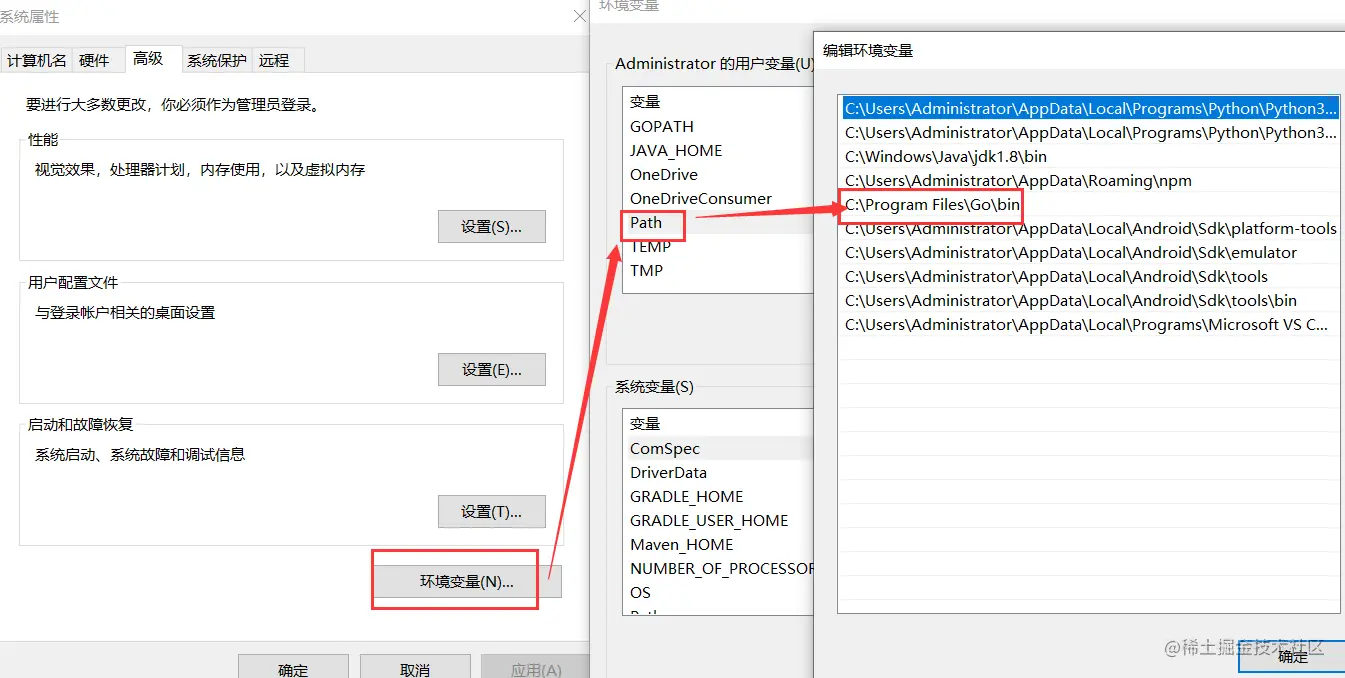
Task: Select Android Sdk\tools\bin path entry
Action: (x=1089, y=300)
